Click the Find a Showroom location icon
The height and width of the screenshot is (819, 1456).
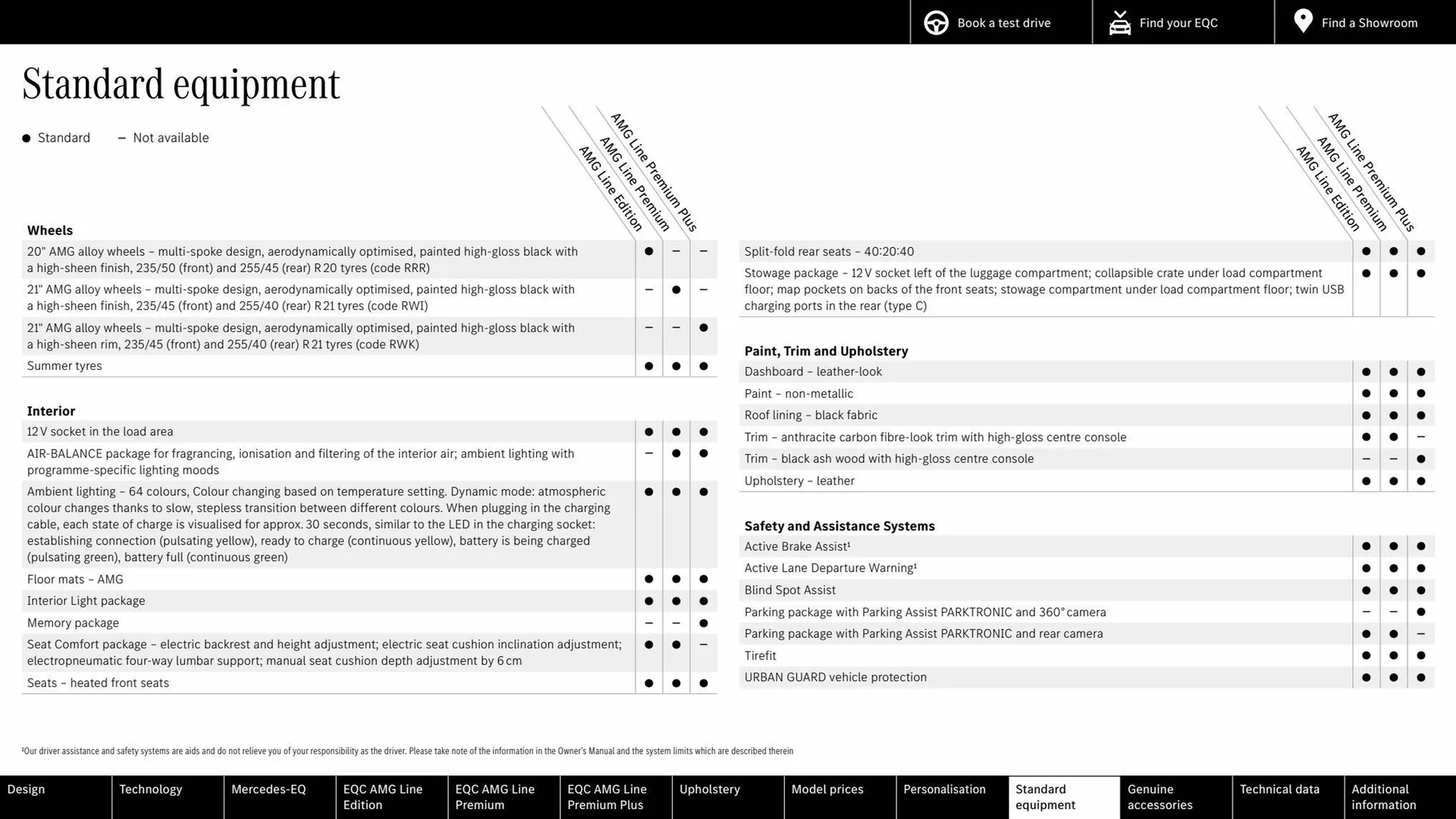click(x=1303, y=22)
